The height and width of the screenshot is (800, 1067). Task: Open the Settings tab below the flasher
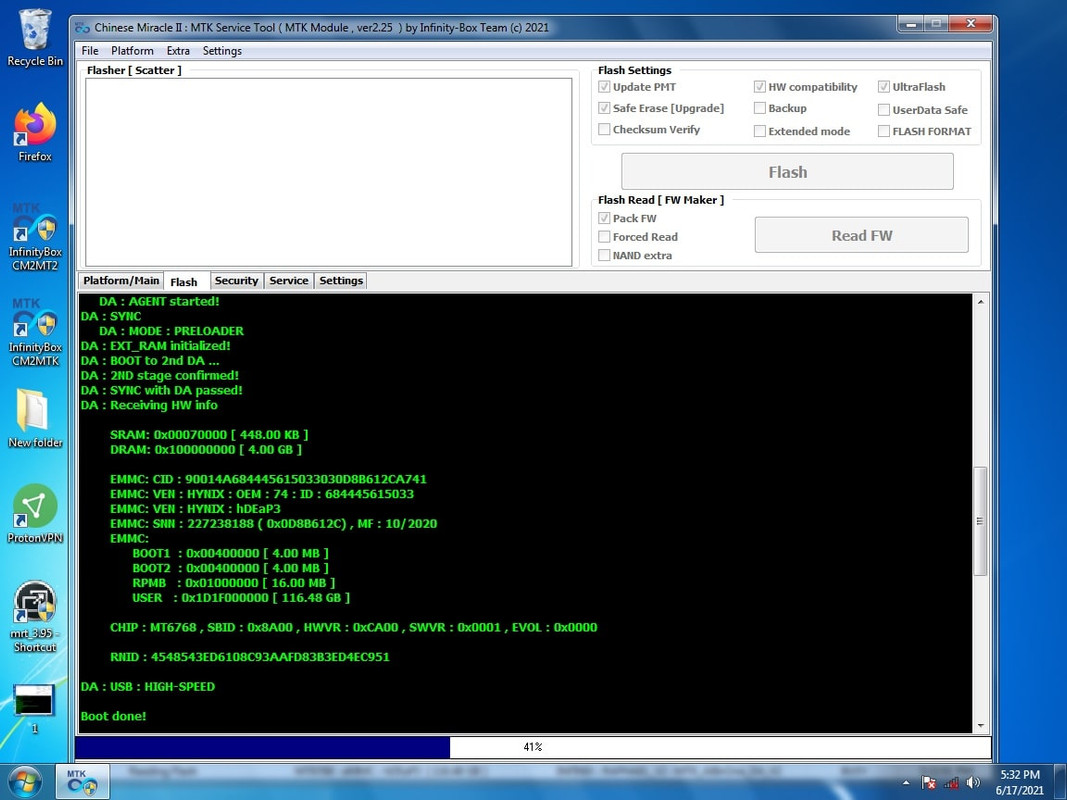click(341, 280)
